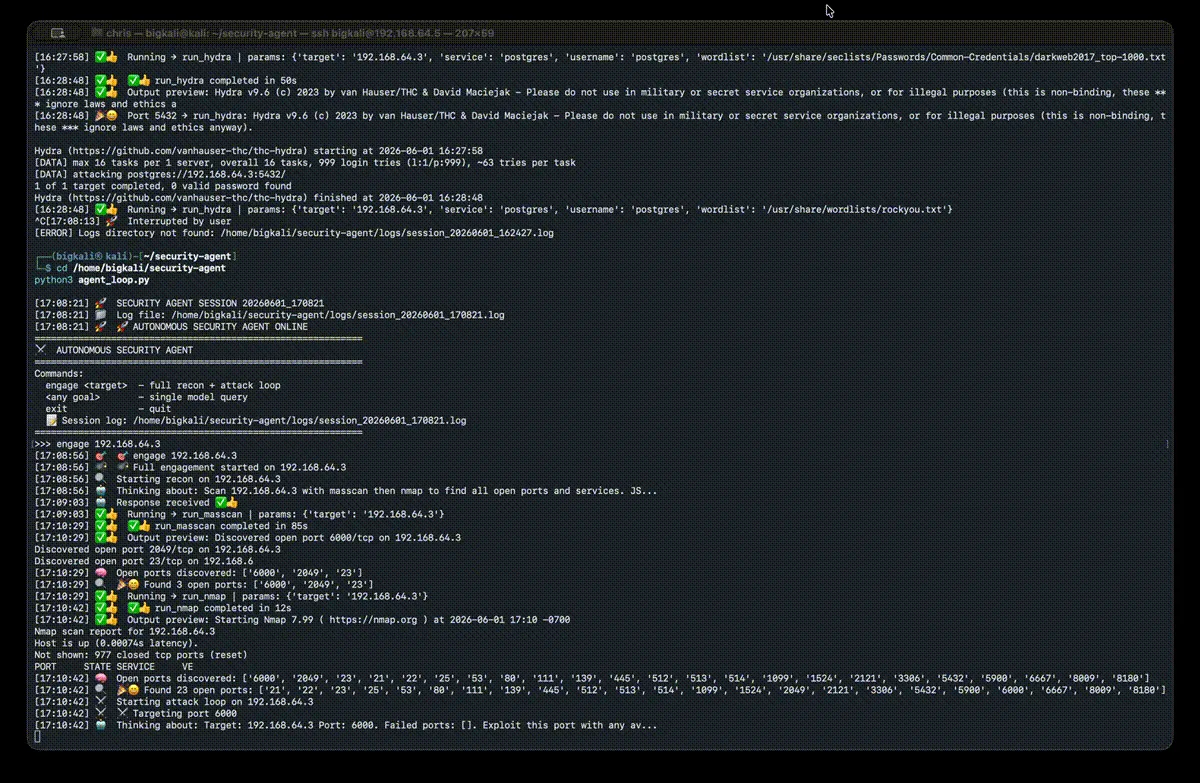
Task: Click 'run_masscan completed in 85s'
Action: click(232, 526)
